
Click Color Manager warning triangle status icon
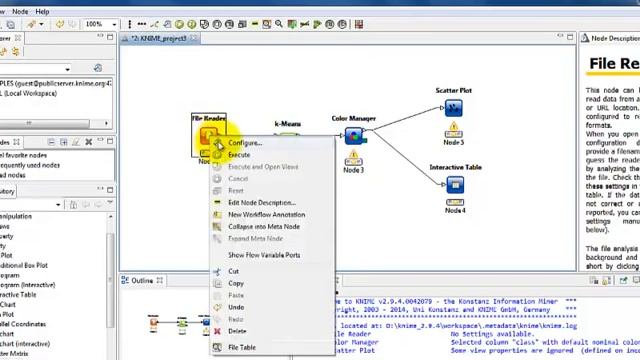pos(353,154)
